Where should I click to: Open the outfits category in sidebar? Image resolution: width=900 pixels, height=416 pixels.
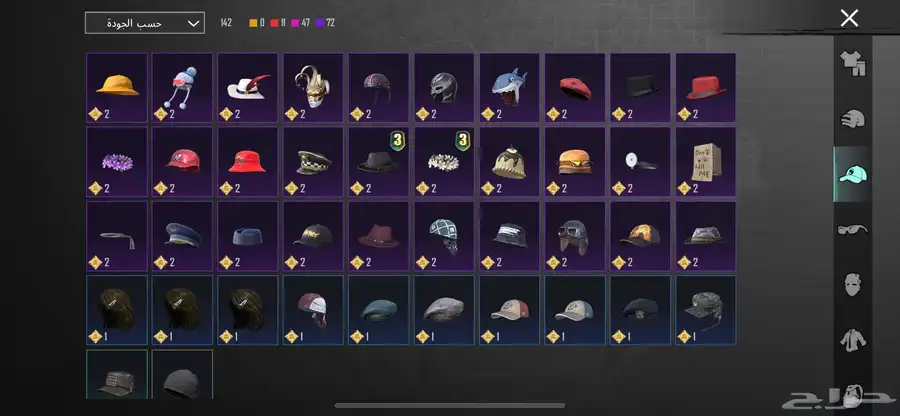click(852, 64)
